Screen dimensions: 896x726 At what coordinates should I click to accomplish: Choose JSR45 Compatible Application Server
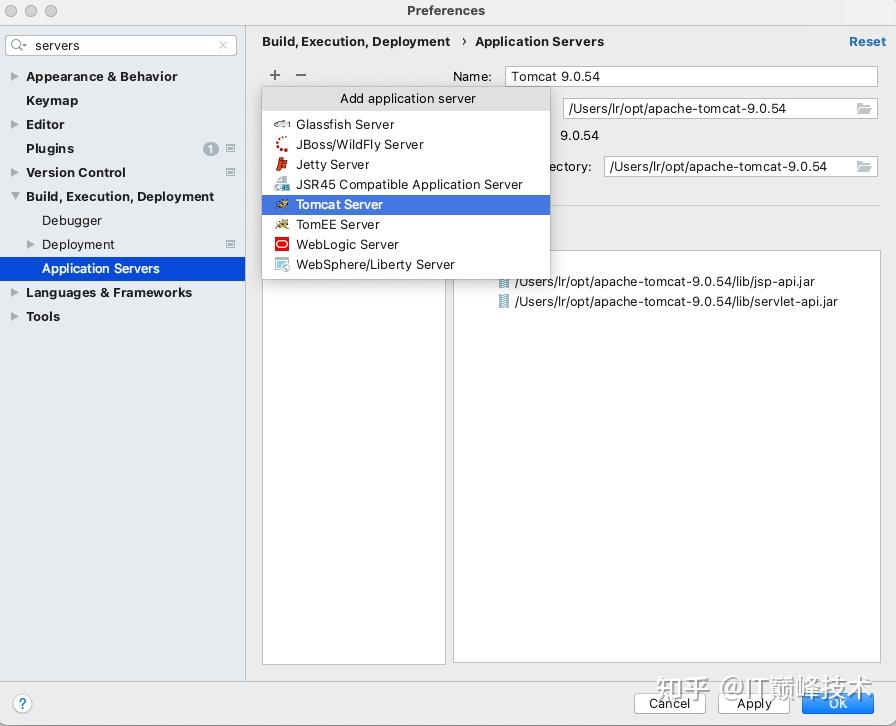[x=406, y=184]
